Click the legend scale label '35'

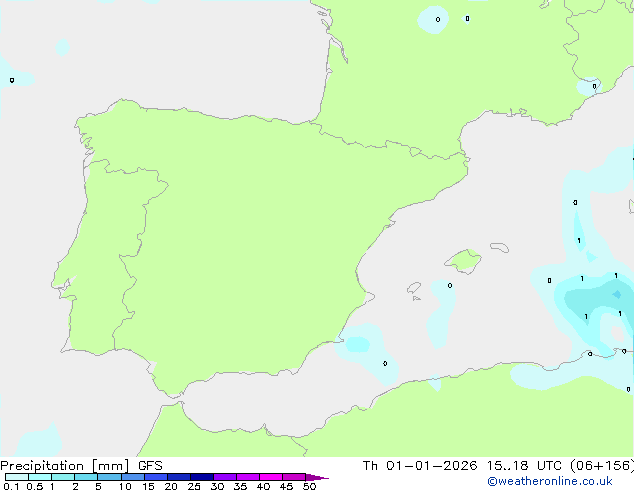point(240,486)
